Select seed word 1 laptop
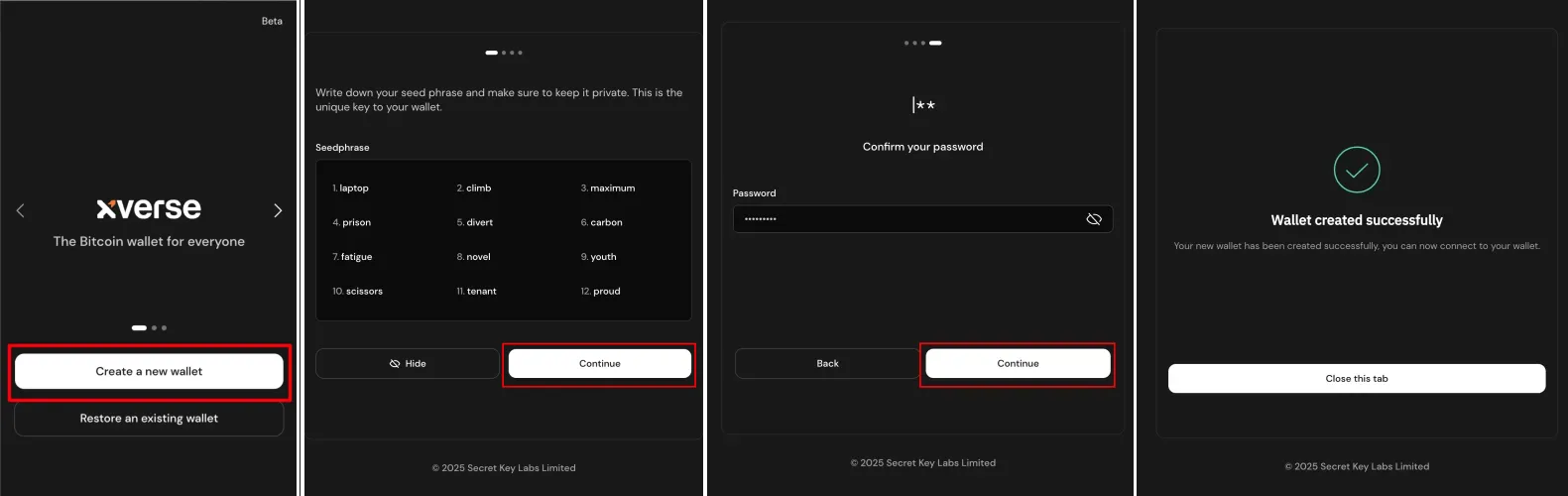 point(351,188)
